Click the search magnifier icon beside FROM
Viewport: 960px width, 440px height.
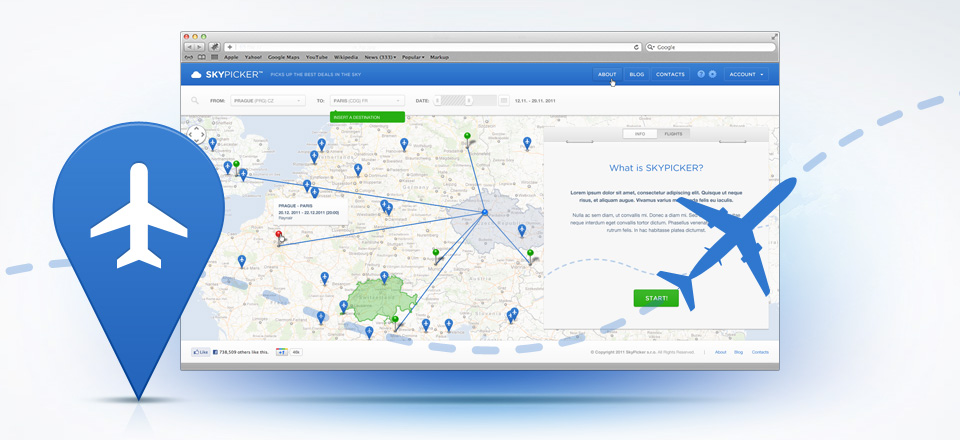(x=194, y=100)
